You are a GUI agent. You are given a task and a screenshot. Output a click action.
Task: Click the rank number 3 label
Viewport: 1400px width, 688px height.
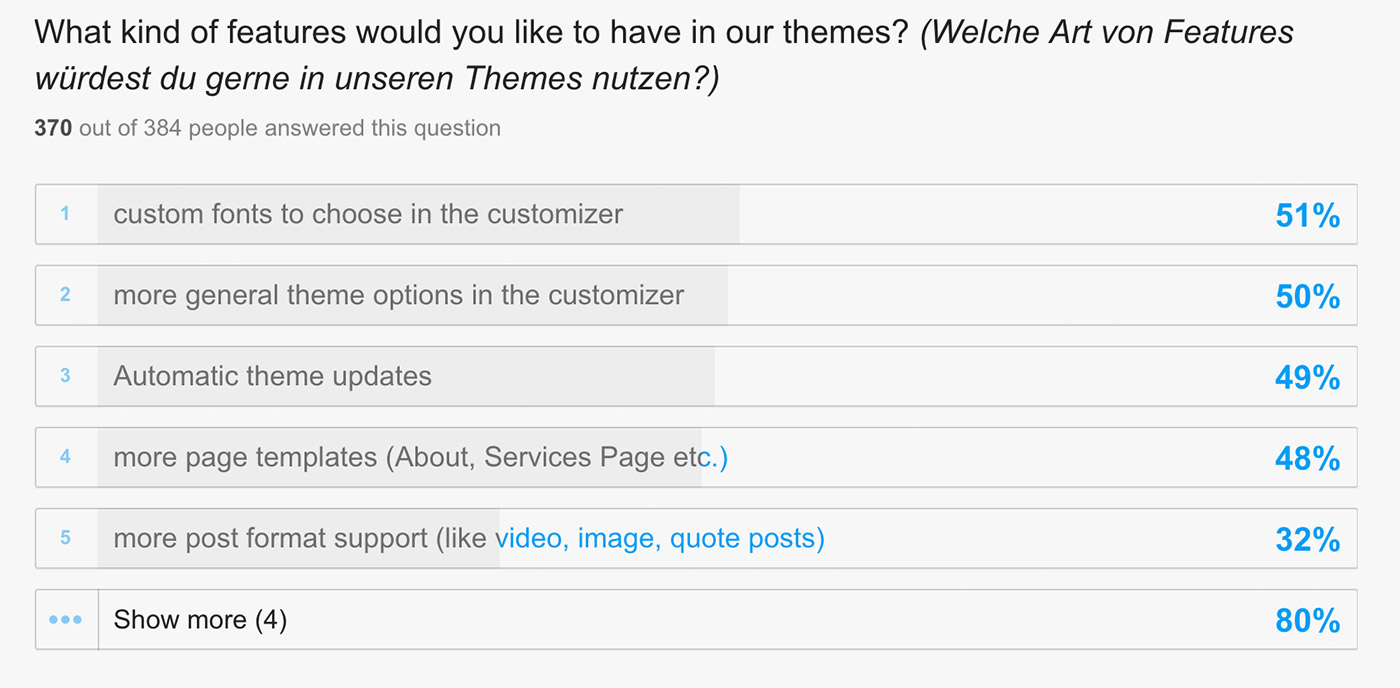click(65, 376)
